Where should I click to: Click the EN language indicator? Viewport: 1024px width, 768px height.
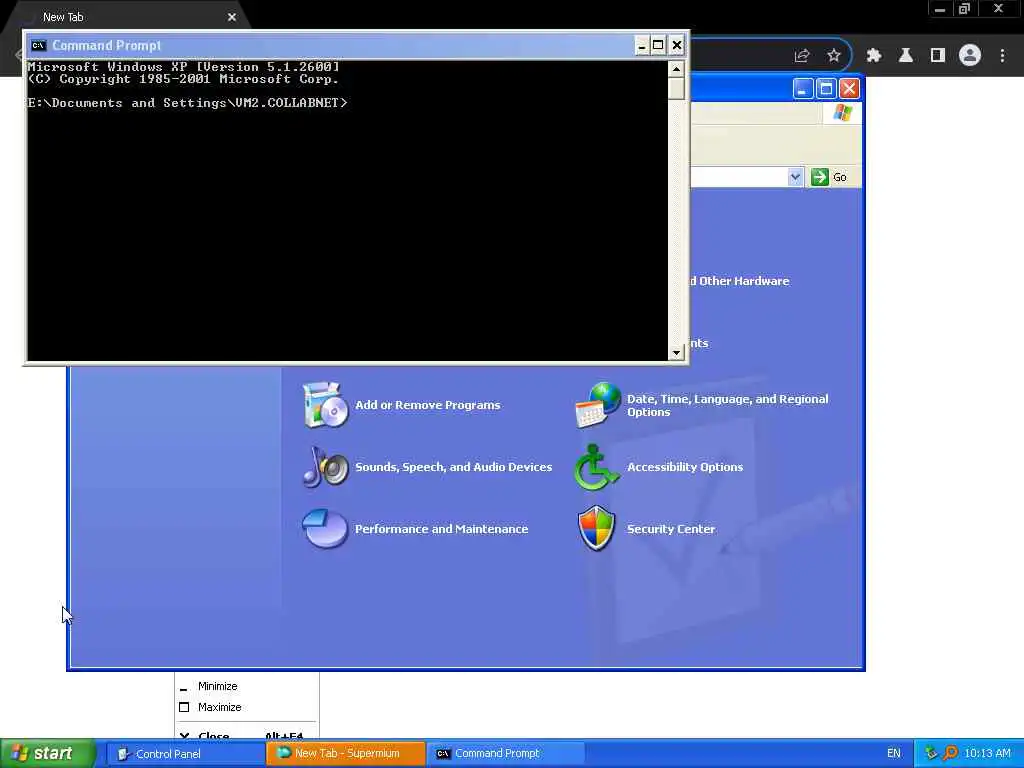(x=893, y=754)
